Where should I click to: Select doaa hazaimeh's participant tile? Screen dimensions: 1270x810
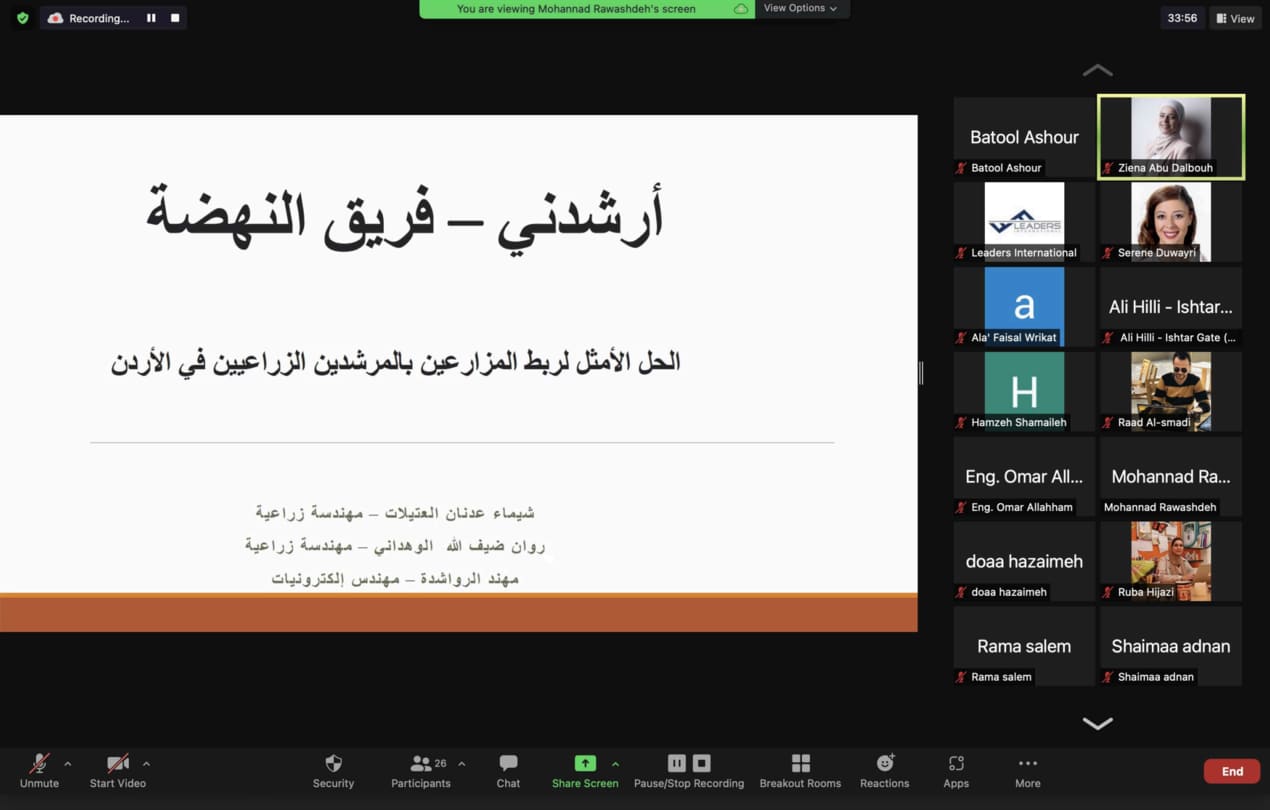[x=1024, y=562]
